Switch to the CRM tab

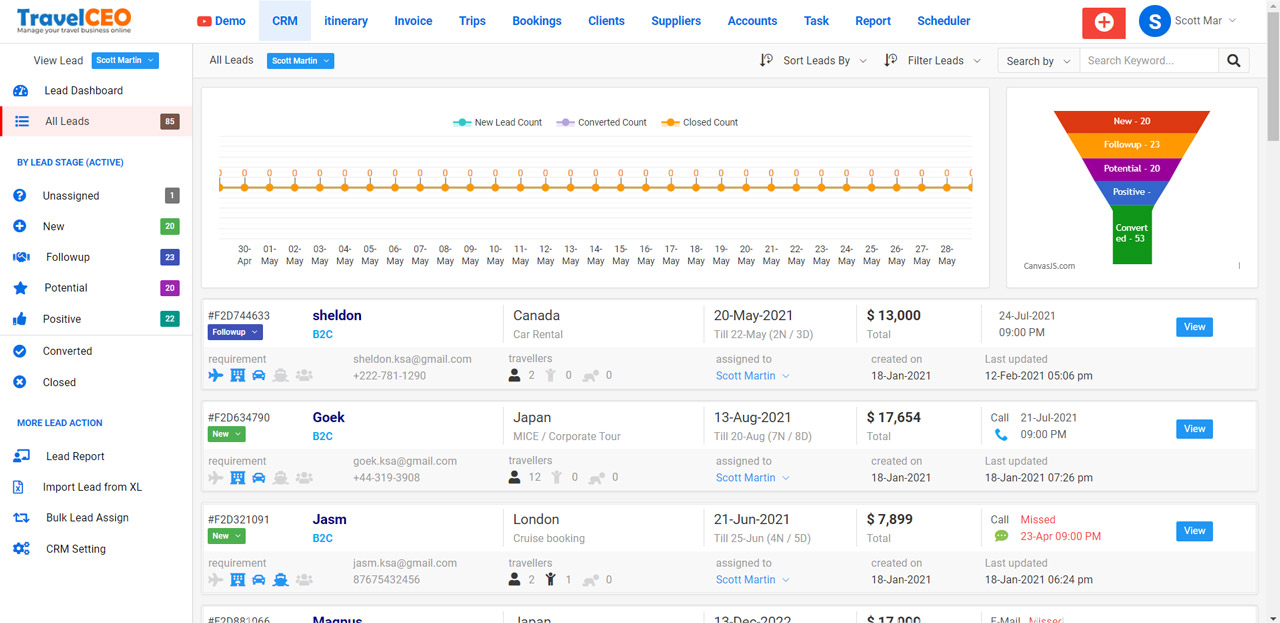[285, 21]
